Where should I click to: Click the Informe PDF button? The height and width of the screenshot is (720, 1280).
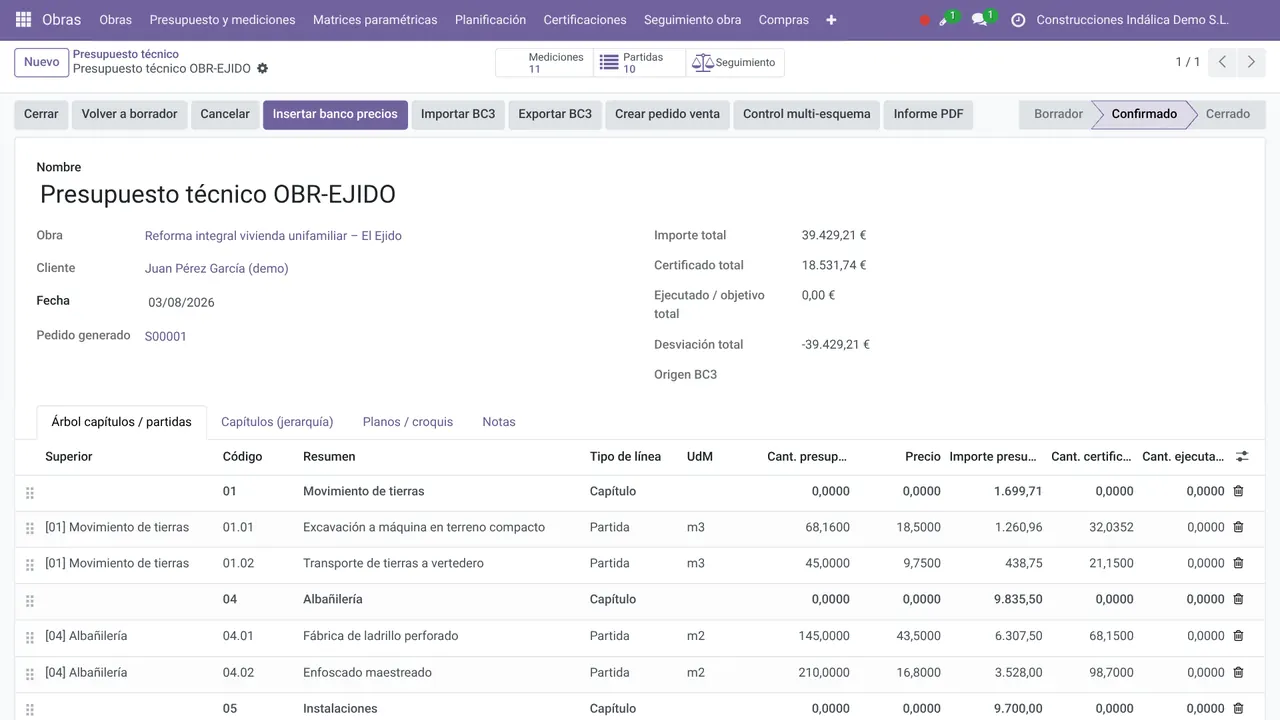click(x=928, y=114)
